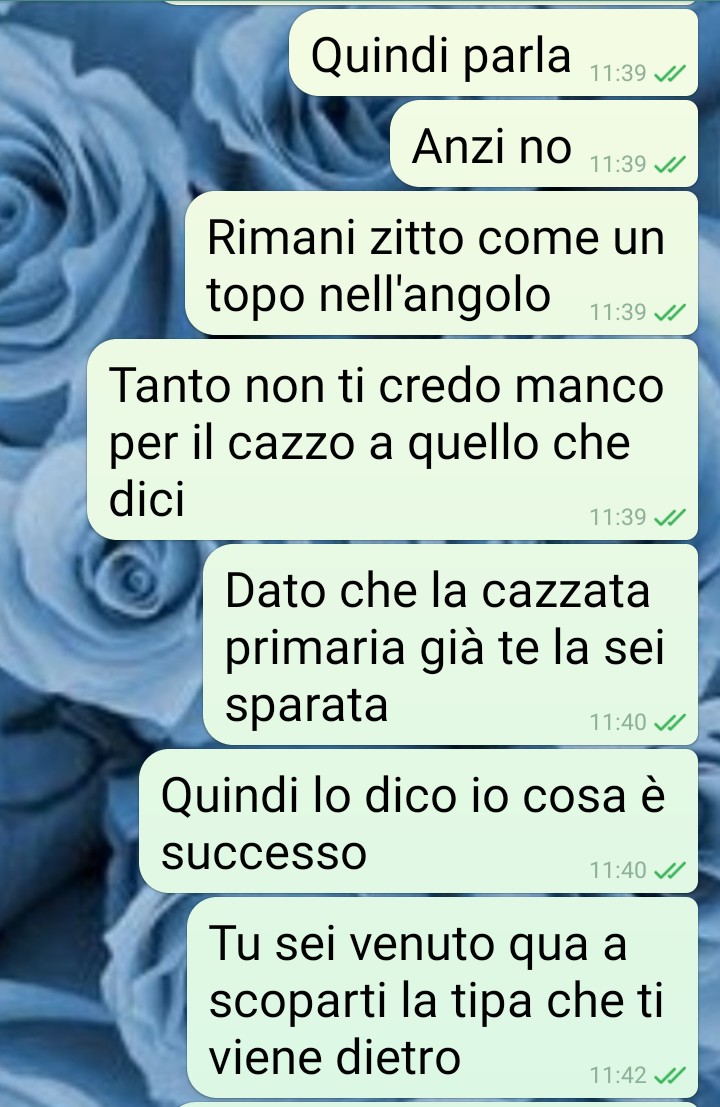Tap the double check marks beside "Anzi no"
This screenshot has width=720, height=1107.
[x=670, y=164]
